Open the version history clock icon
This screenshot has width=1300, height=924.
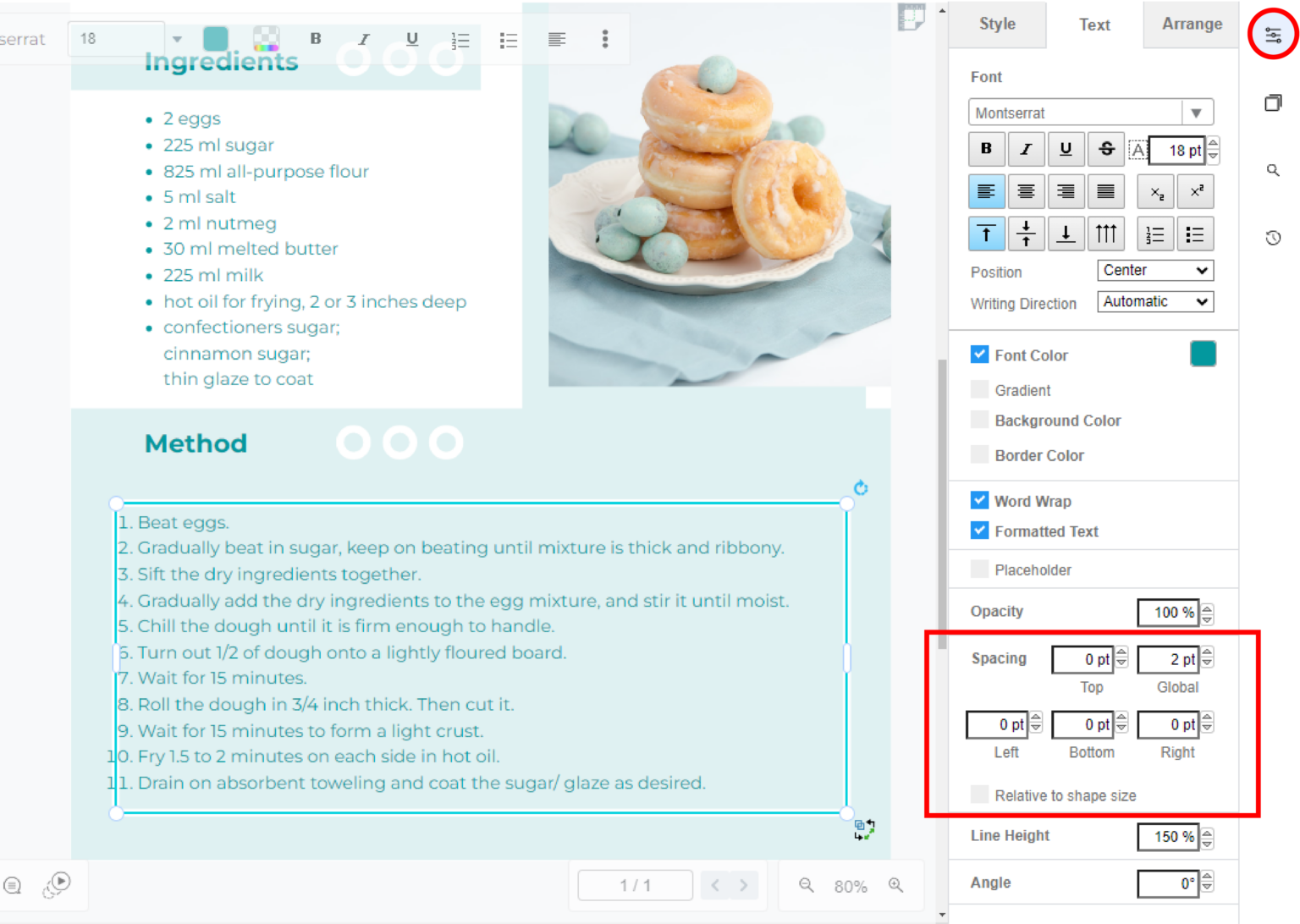click(x=1273, y=238)
